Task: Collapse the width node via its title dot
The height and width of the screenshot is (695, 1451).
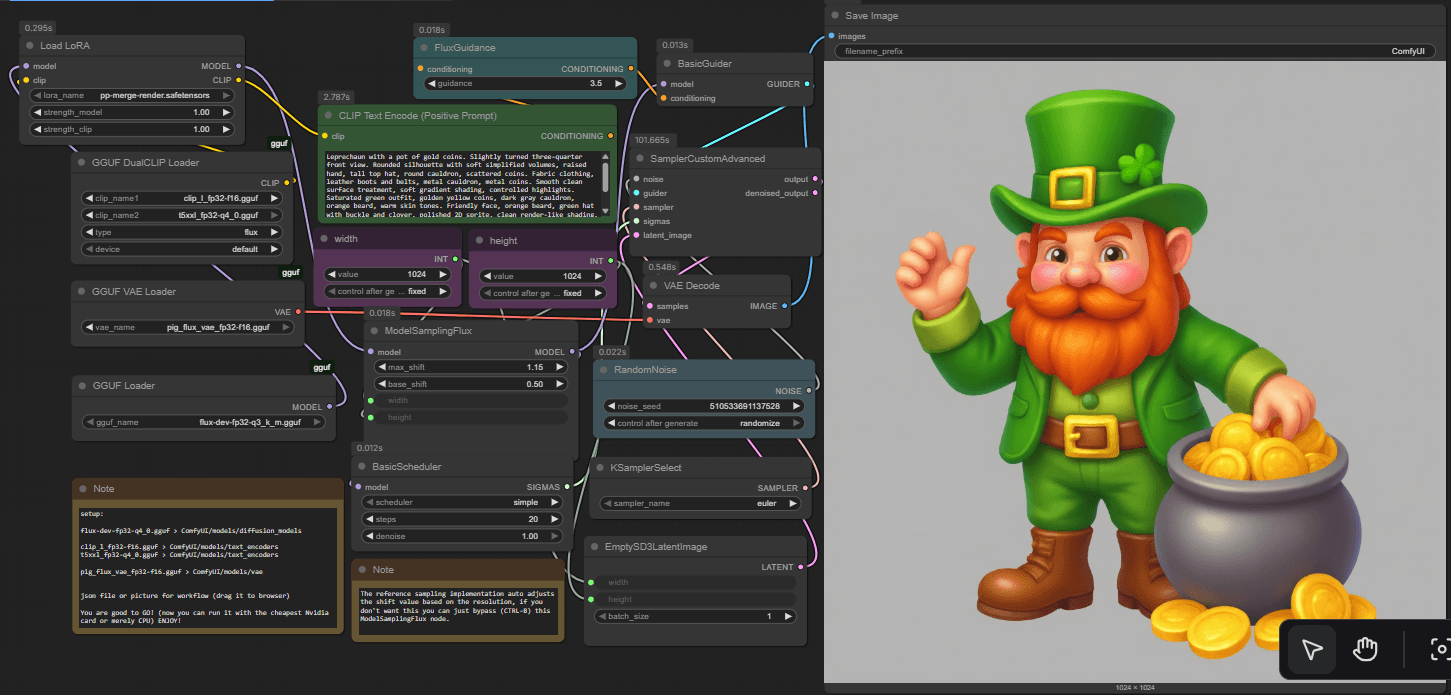Action: tap(324, 239)
